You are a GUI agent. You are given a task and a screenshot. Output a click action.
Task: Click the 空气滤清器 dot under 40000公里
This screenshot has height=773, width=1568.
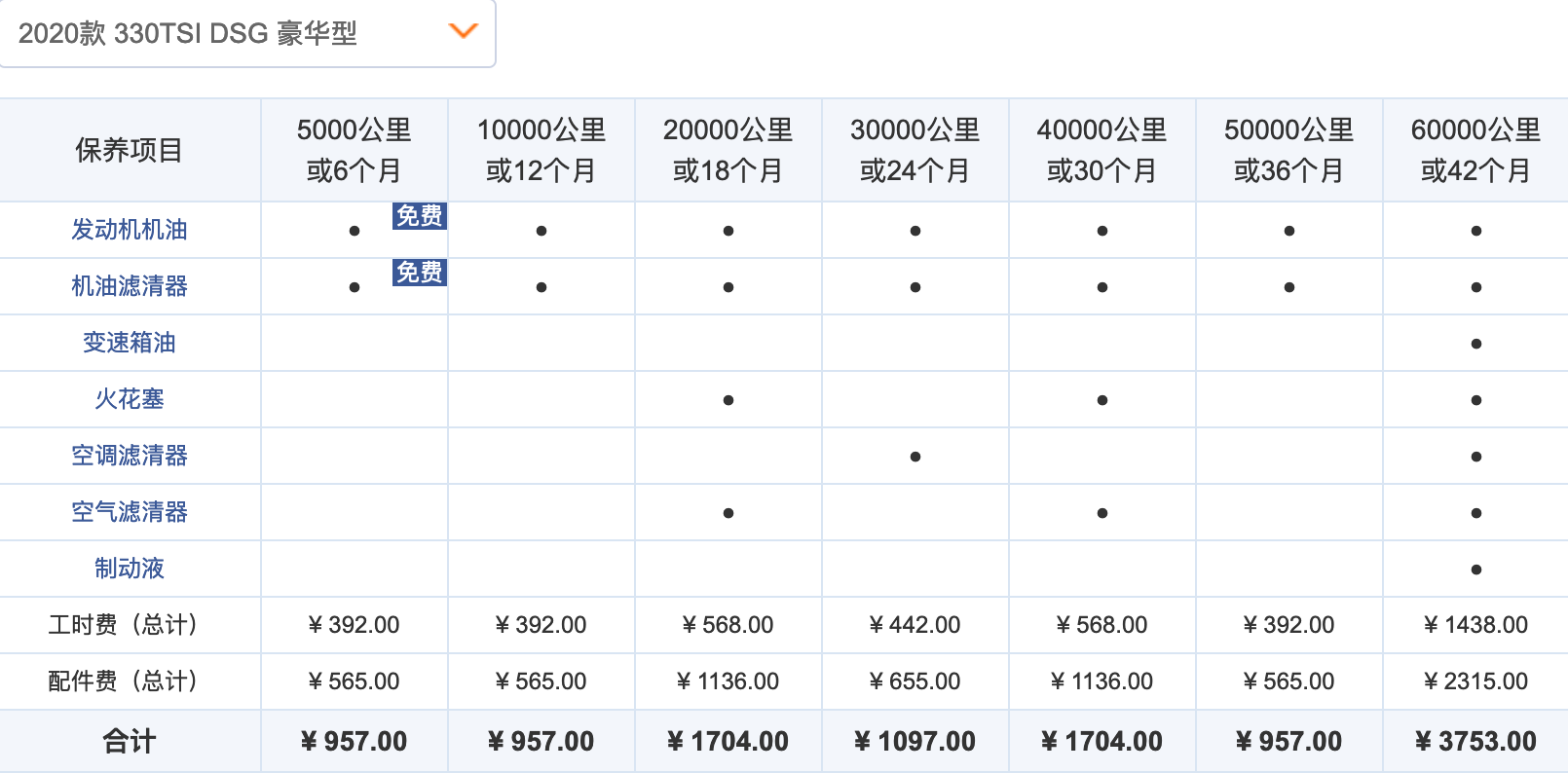pyautogui.click(x=1102, y=513)
